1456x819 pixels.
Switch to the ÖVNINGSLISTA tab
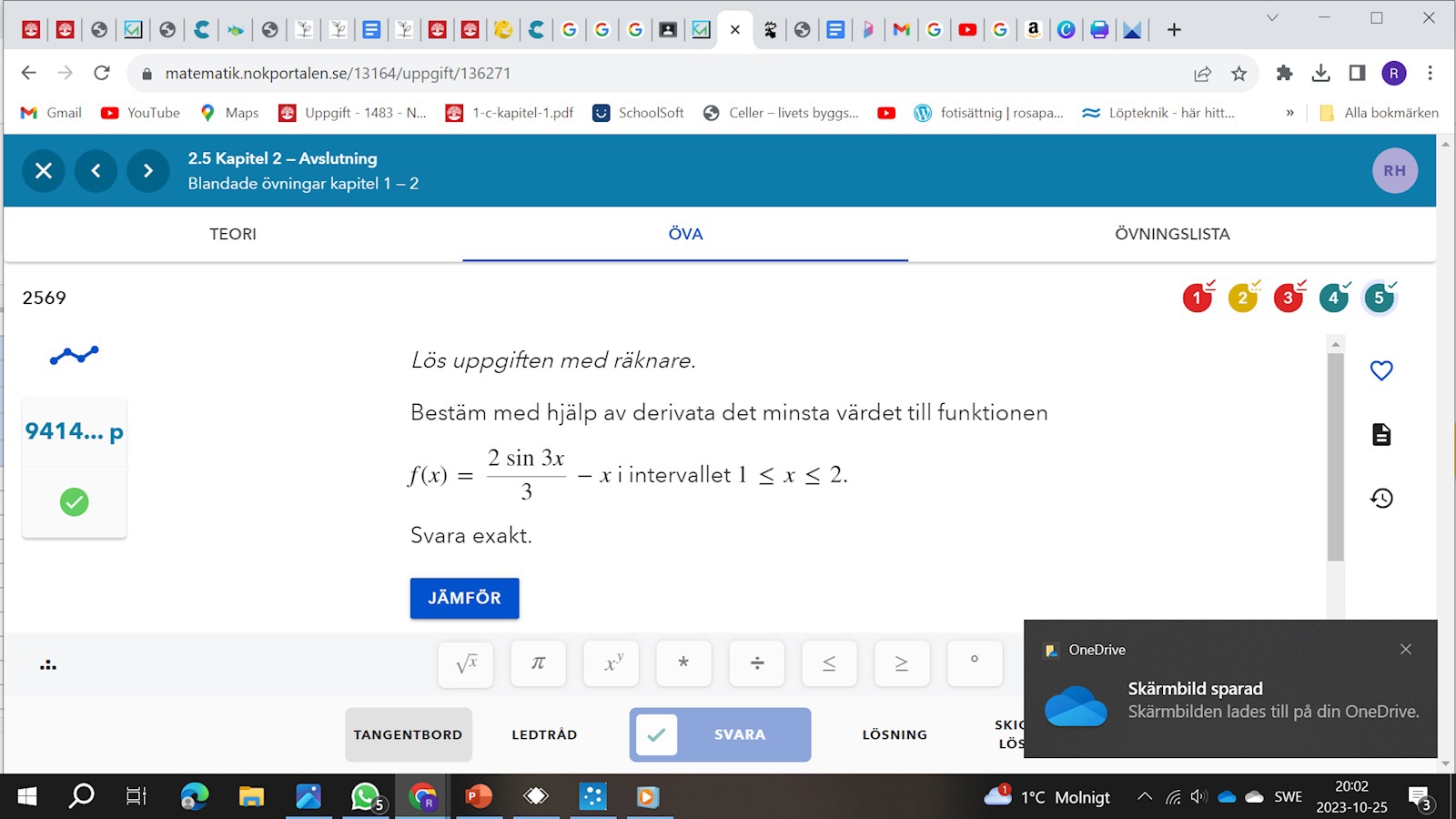coord(1172,234)
